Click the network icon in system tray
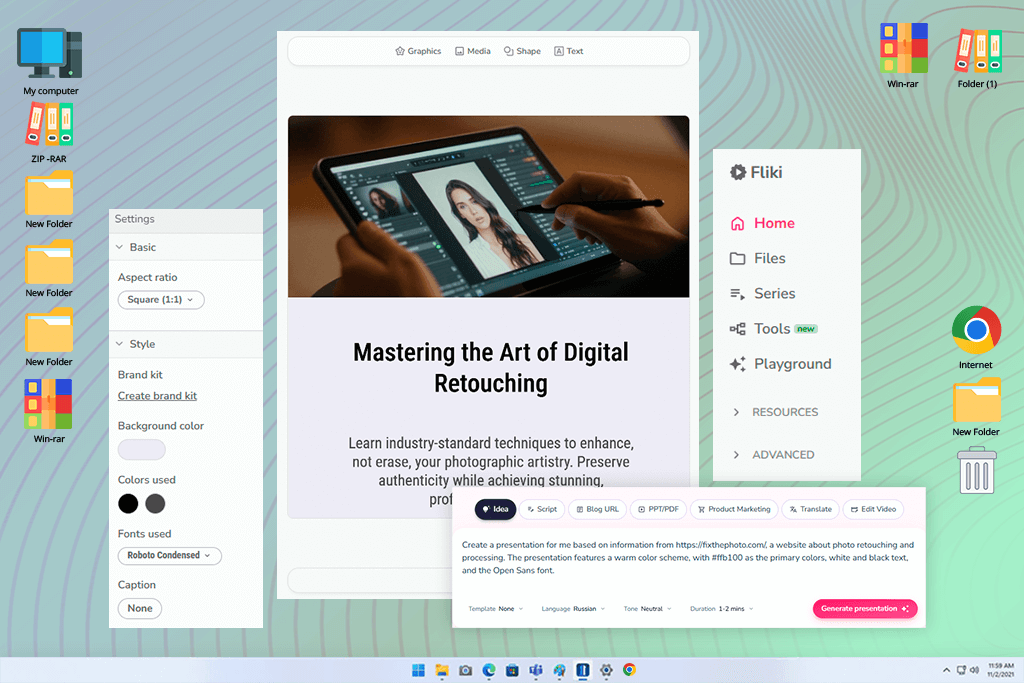This screenshot has width=1024, height=683. tap(961, 670)
